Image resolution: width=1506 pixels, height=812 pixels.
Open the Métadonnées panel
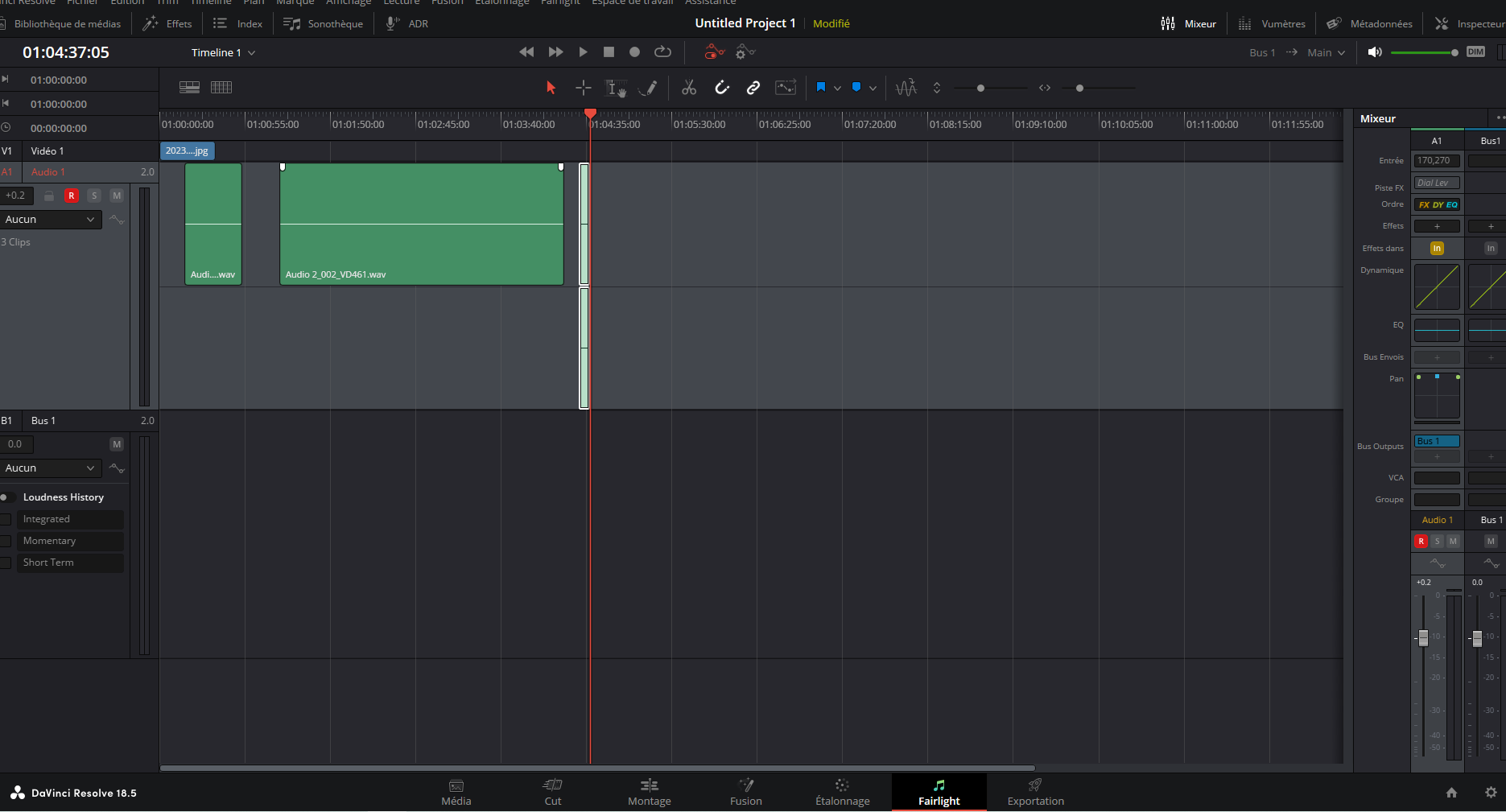[1369, 24]
